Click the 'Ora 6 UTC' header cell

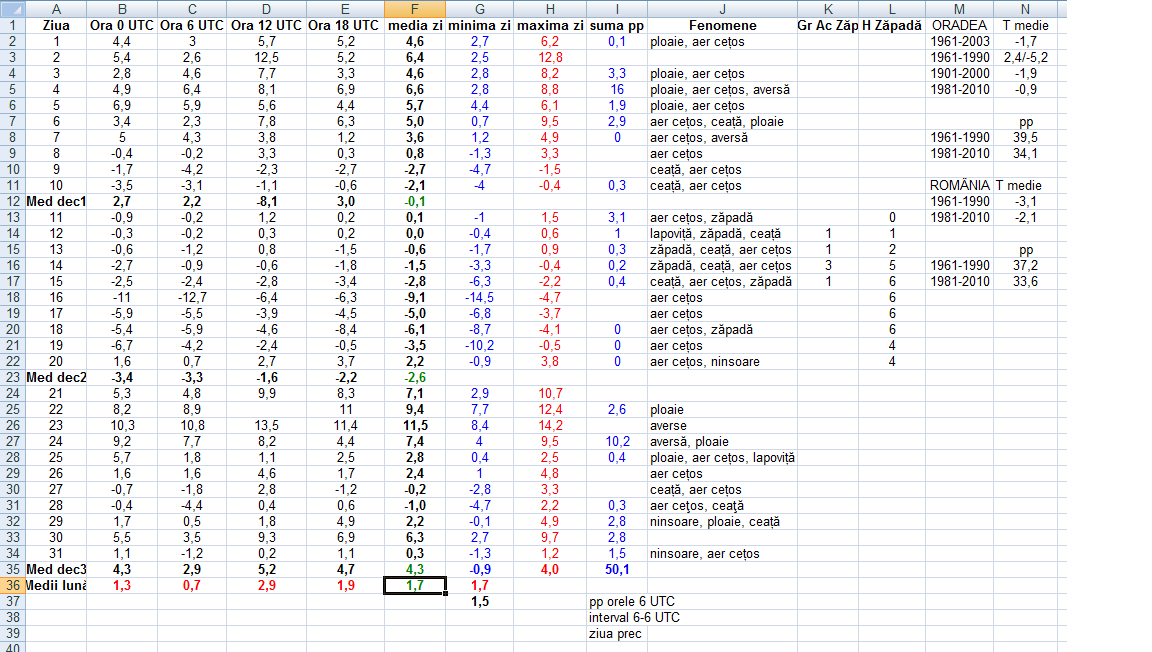pyautogui.click(x=192, y=26)
